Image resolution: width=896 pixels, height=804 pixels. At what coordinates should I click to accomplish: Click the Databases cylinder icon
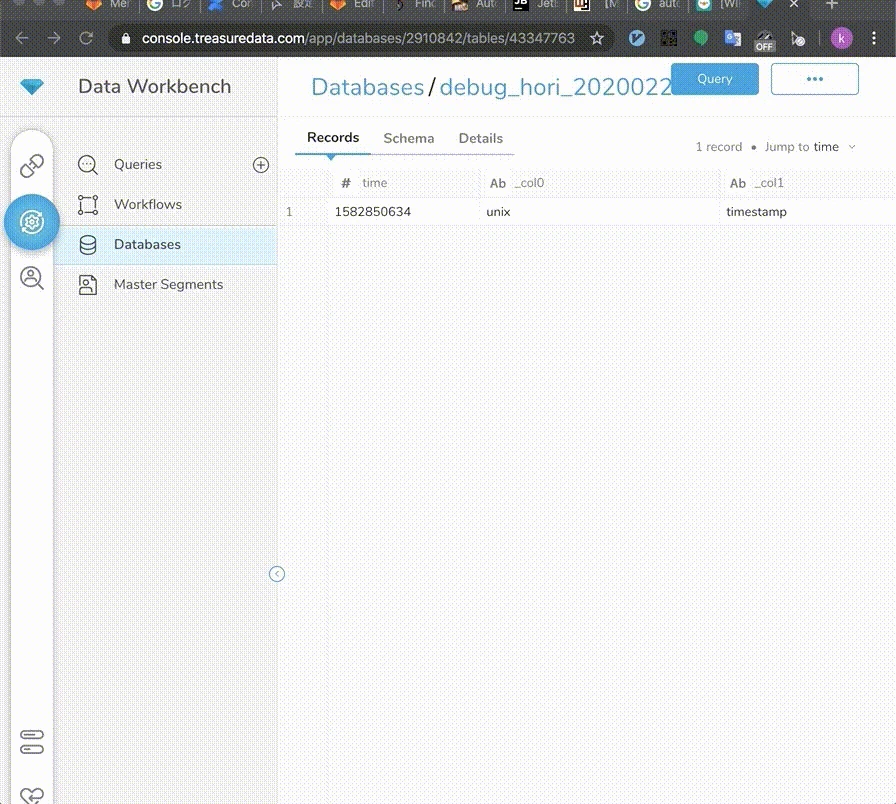[x=87, y=245]
